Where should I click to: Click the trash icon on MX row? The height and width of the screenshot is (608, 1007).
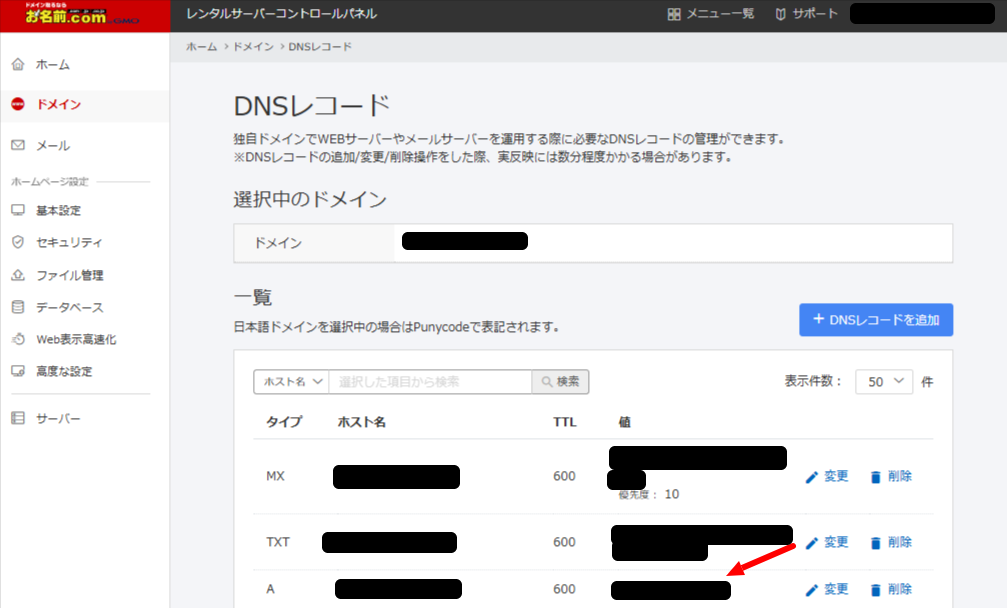click(x=876, y=477)
